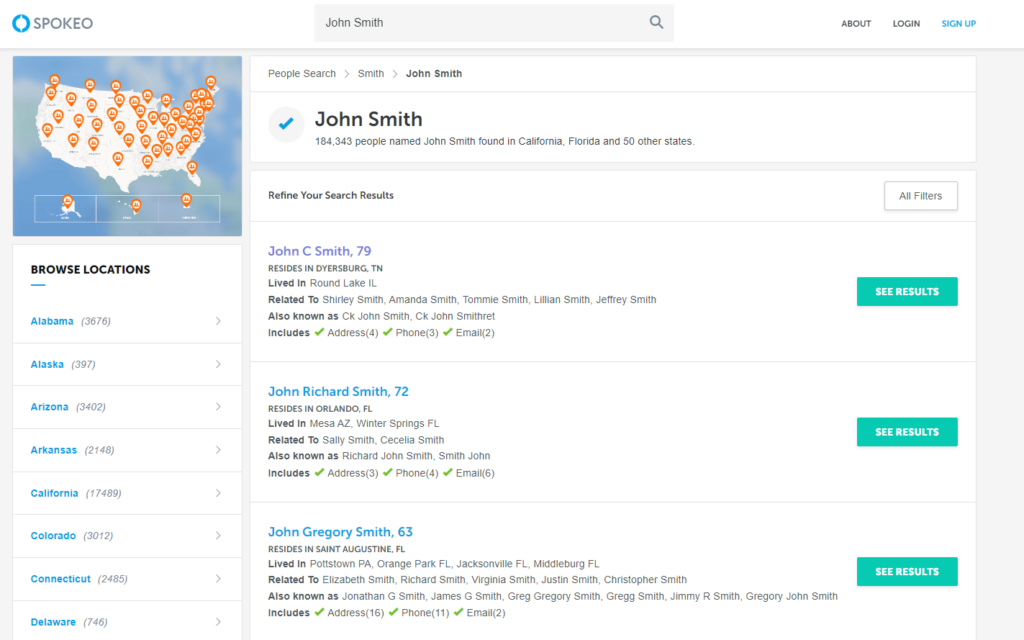Screen dimensions: 1024x640
Task: Open All Filters
Action: pyautogui.click(x=921, y=196)
